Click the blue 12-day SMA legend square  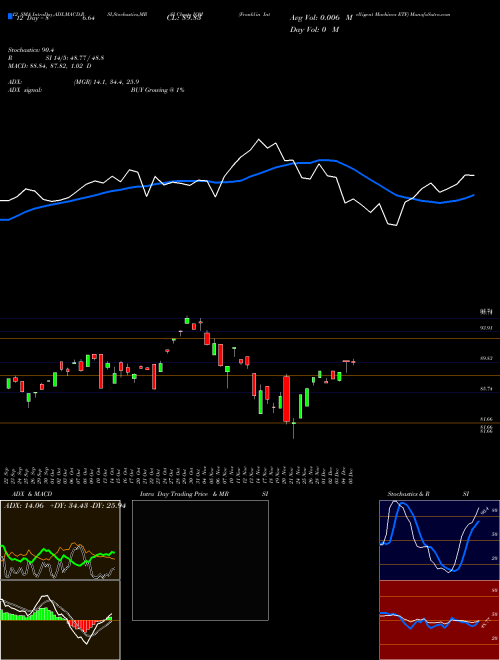click(10, 17)
